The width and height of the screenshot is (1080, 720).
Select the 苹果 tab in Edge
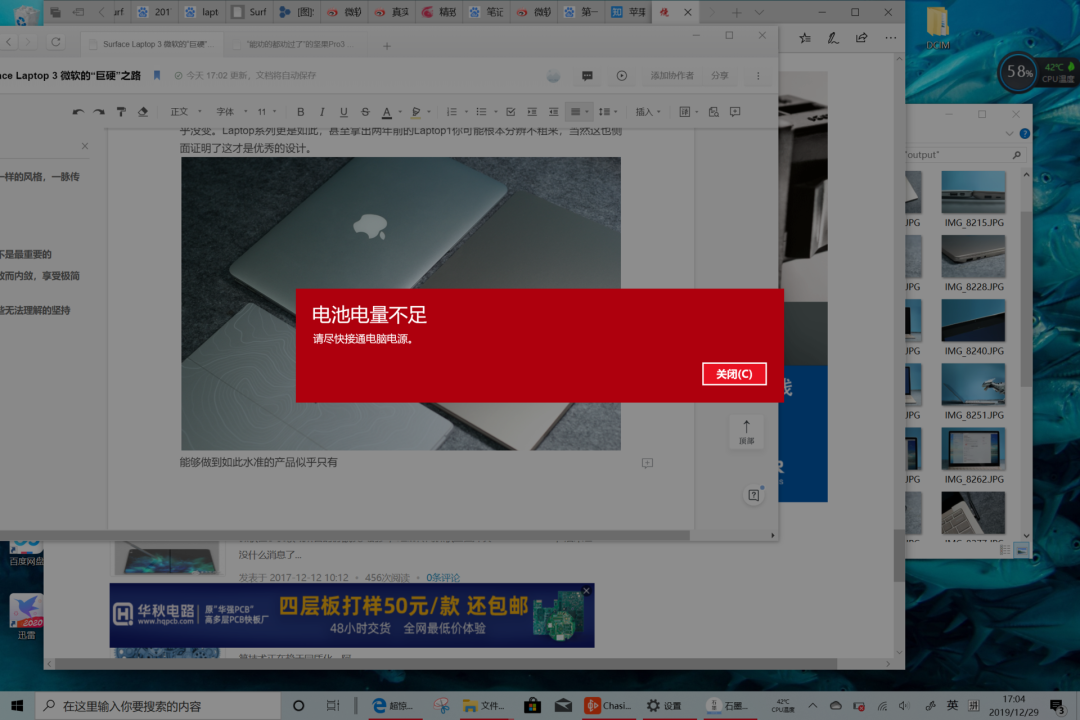pyautogui.click(x=629, y=12)
